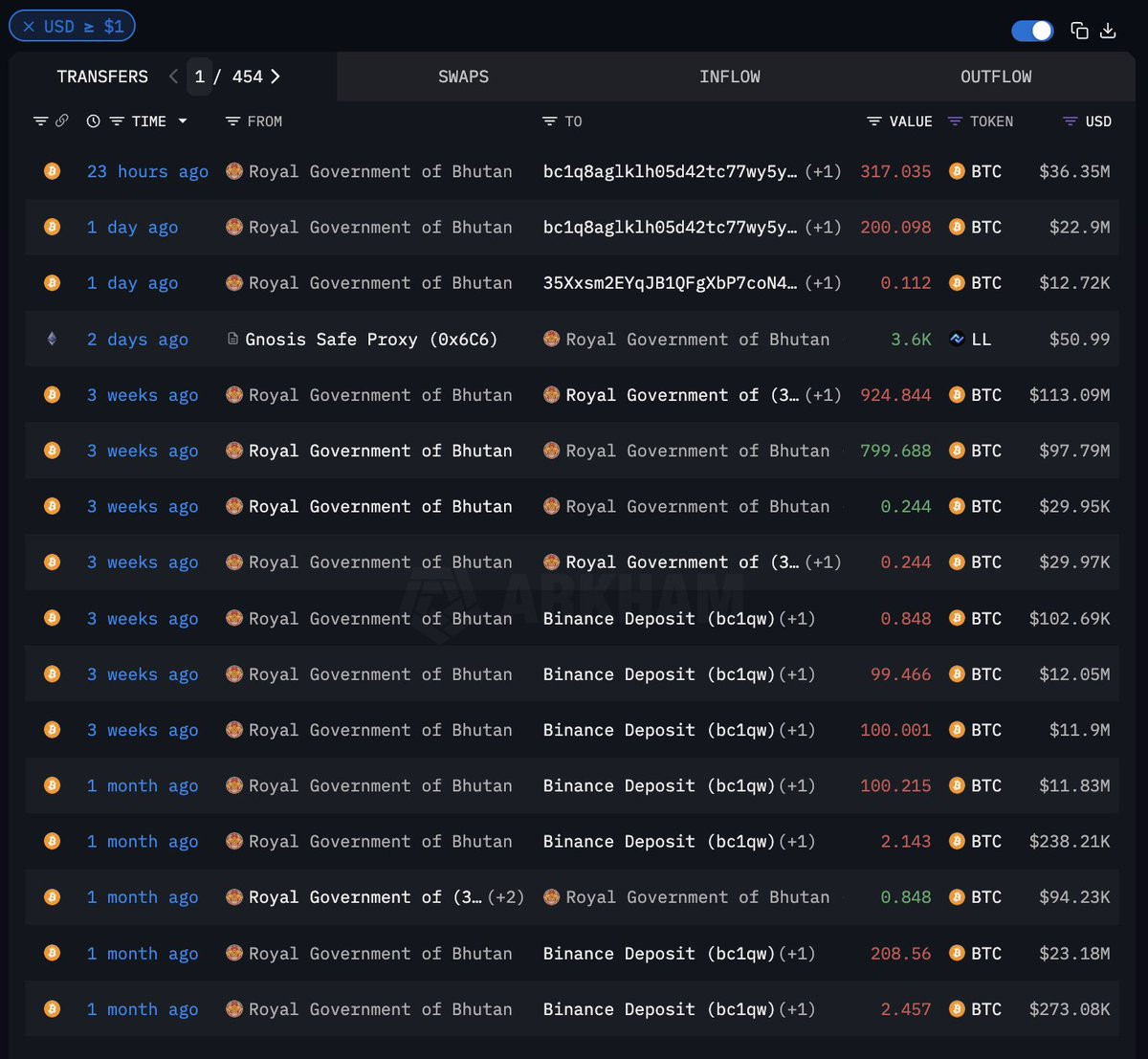Open address 35Xxsm2EYqJB1QFgXbP7coN4…
This screenshot has height=1059, width=1148.
coord(670,283)
